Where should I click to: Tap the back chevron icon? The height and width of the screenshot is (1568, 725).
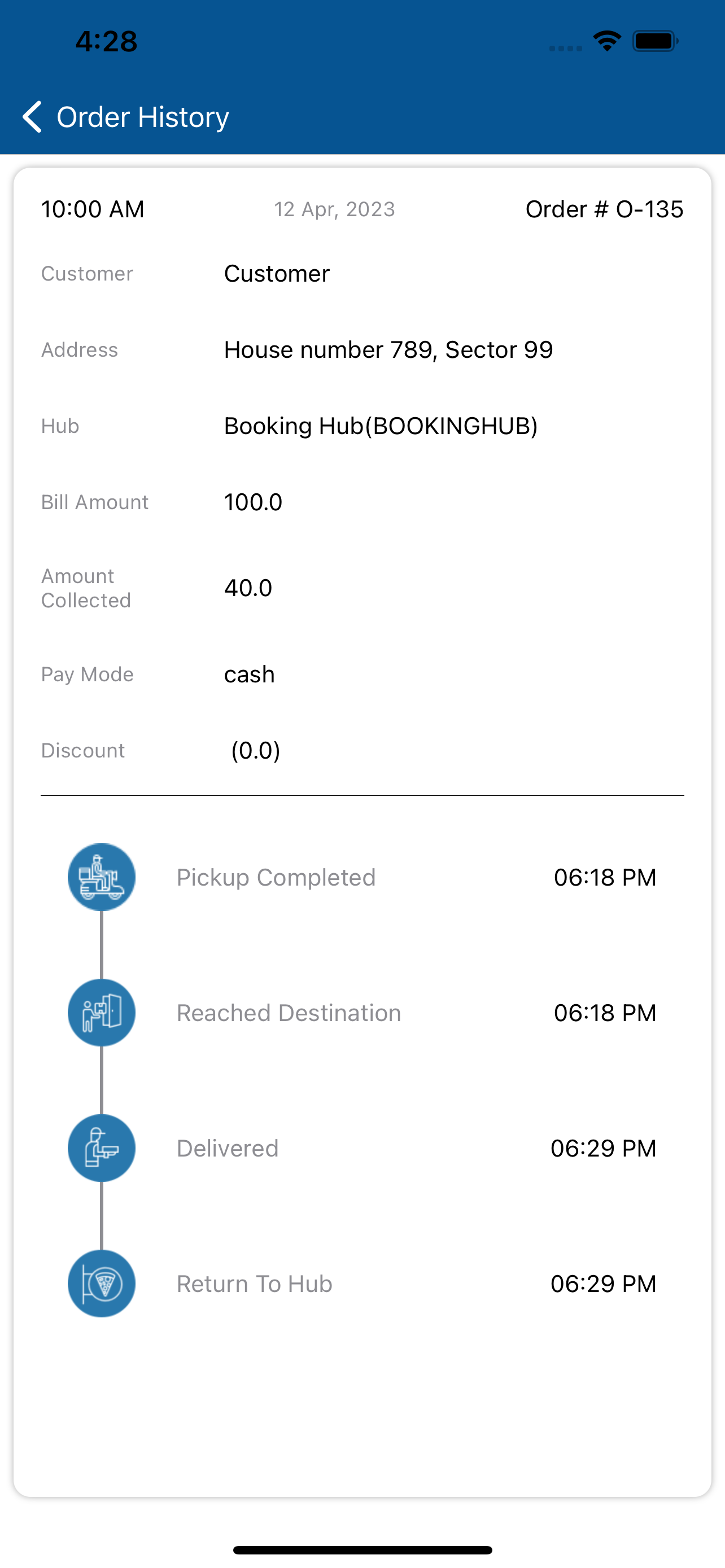(32, 116)
